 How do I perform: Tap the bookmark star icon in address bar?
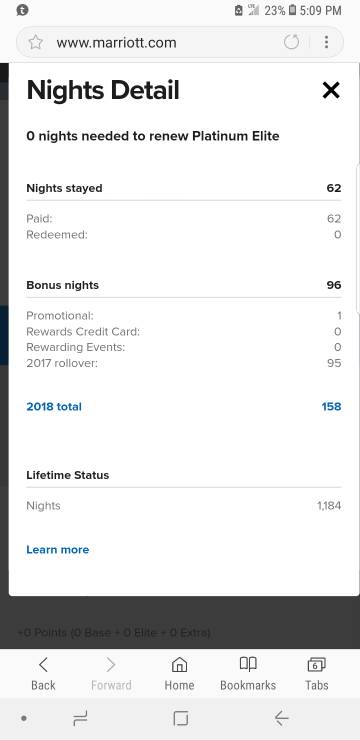pos(35,42)
